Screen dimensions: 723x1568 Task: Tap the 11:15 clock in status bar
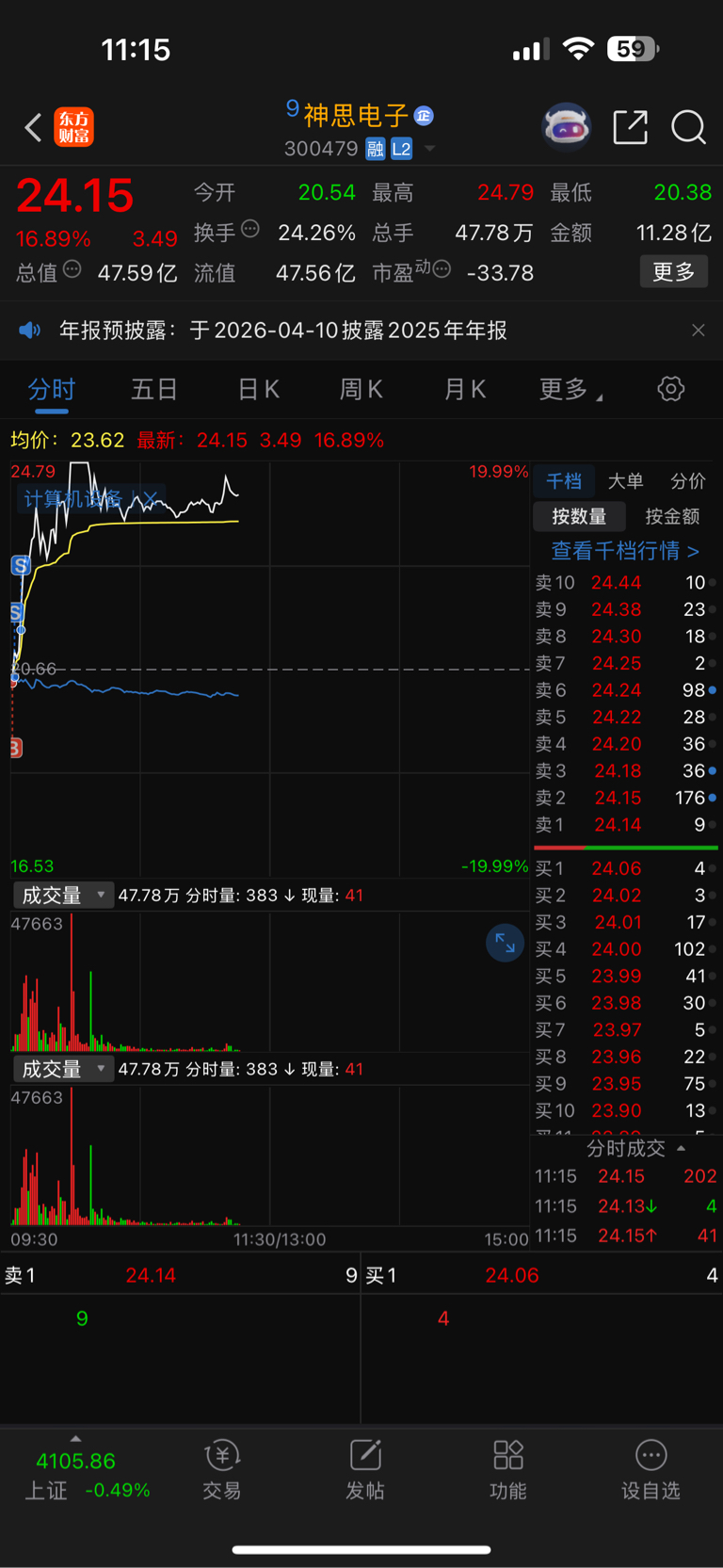click(x=136, y=49)
